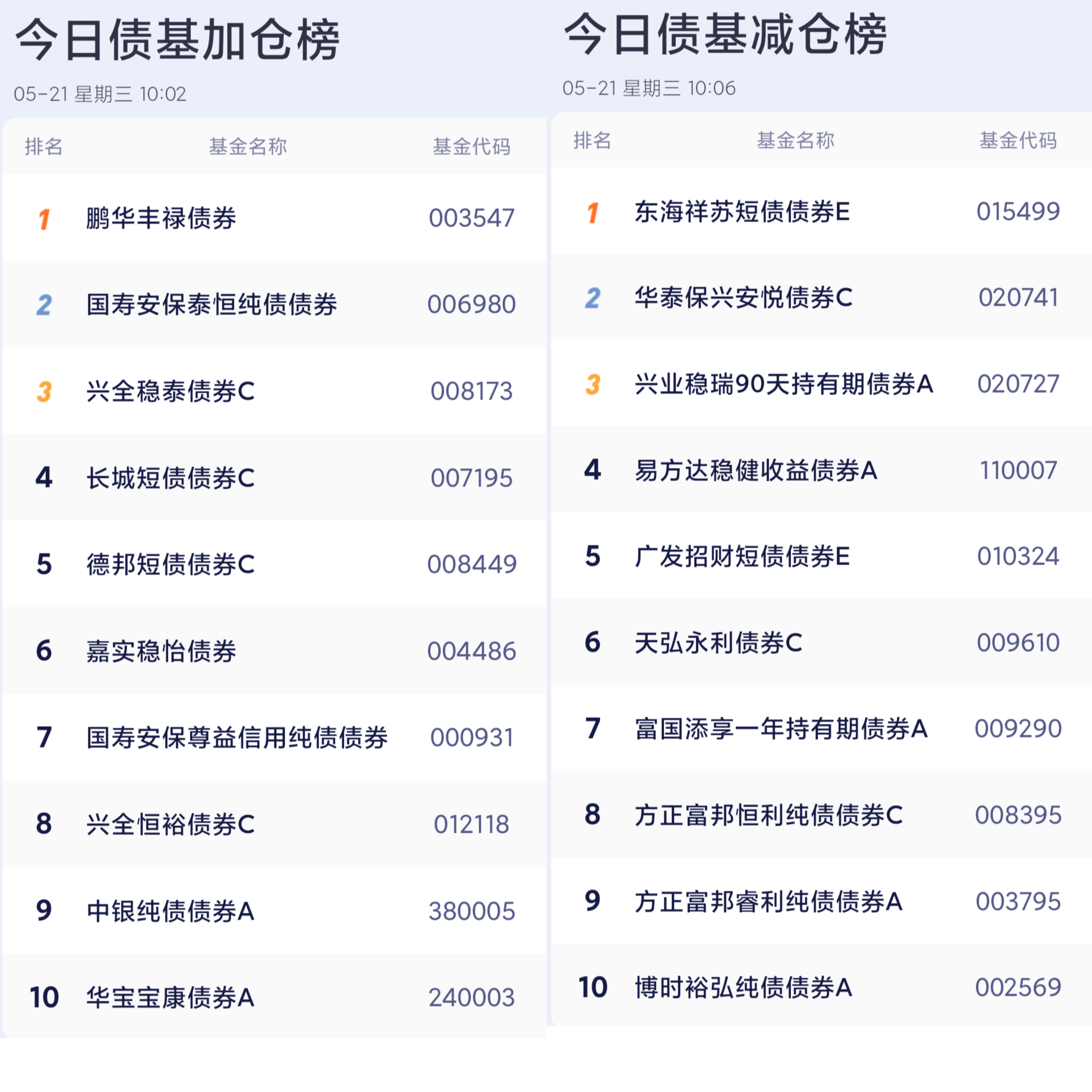This screenshot has width=1092, height=1092.
Task: Select fund code 110007
Action: click(1018, 470)
